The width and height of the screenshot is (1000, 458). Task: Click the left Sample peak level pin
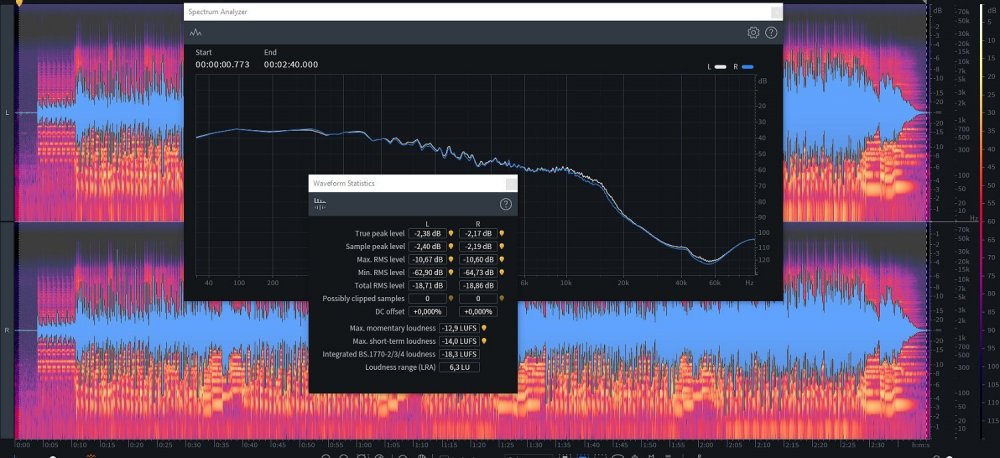(451, 246)
